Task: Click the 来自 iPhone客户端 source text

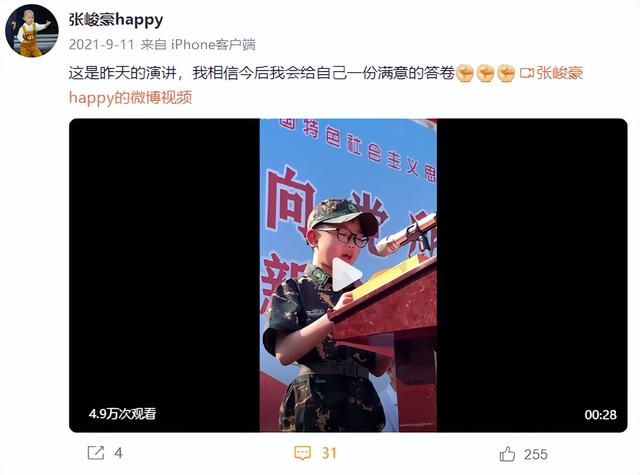Action: point(198,44)
